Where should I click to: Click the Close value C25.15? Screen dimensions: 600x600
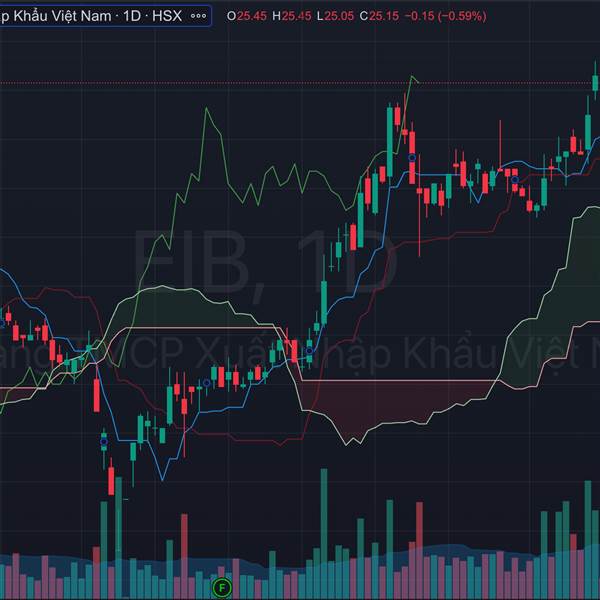pos(379,16)
